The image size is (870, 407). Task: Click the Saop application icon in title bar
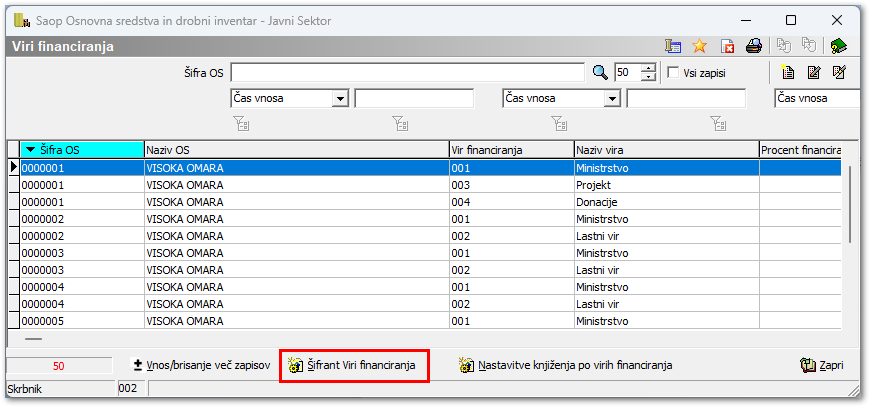tap(22, 21)
